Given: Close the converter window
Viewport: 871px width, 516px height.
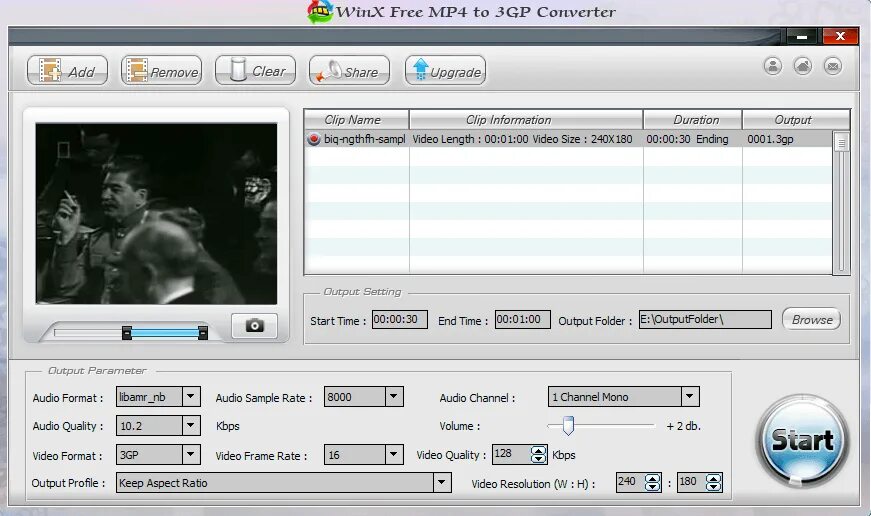Looking at the screenshot, I should (840, 36).
